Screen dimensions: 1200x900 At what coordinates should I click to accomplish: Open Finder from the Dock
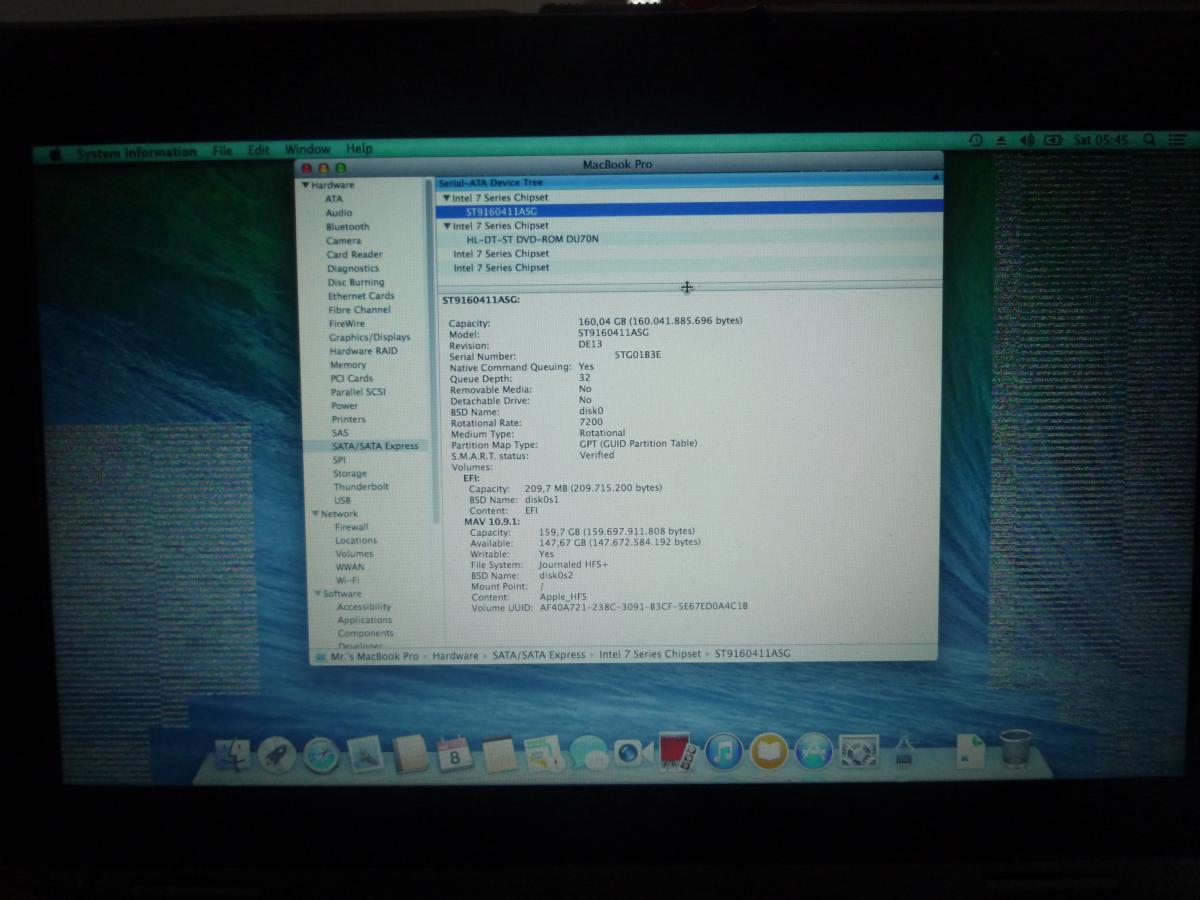(x=233, y=756)
